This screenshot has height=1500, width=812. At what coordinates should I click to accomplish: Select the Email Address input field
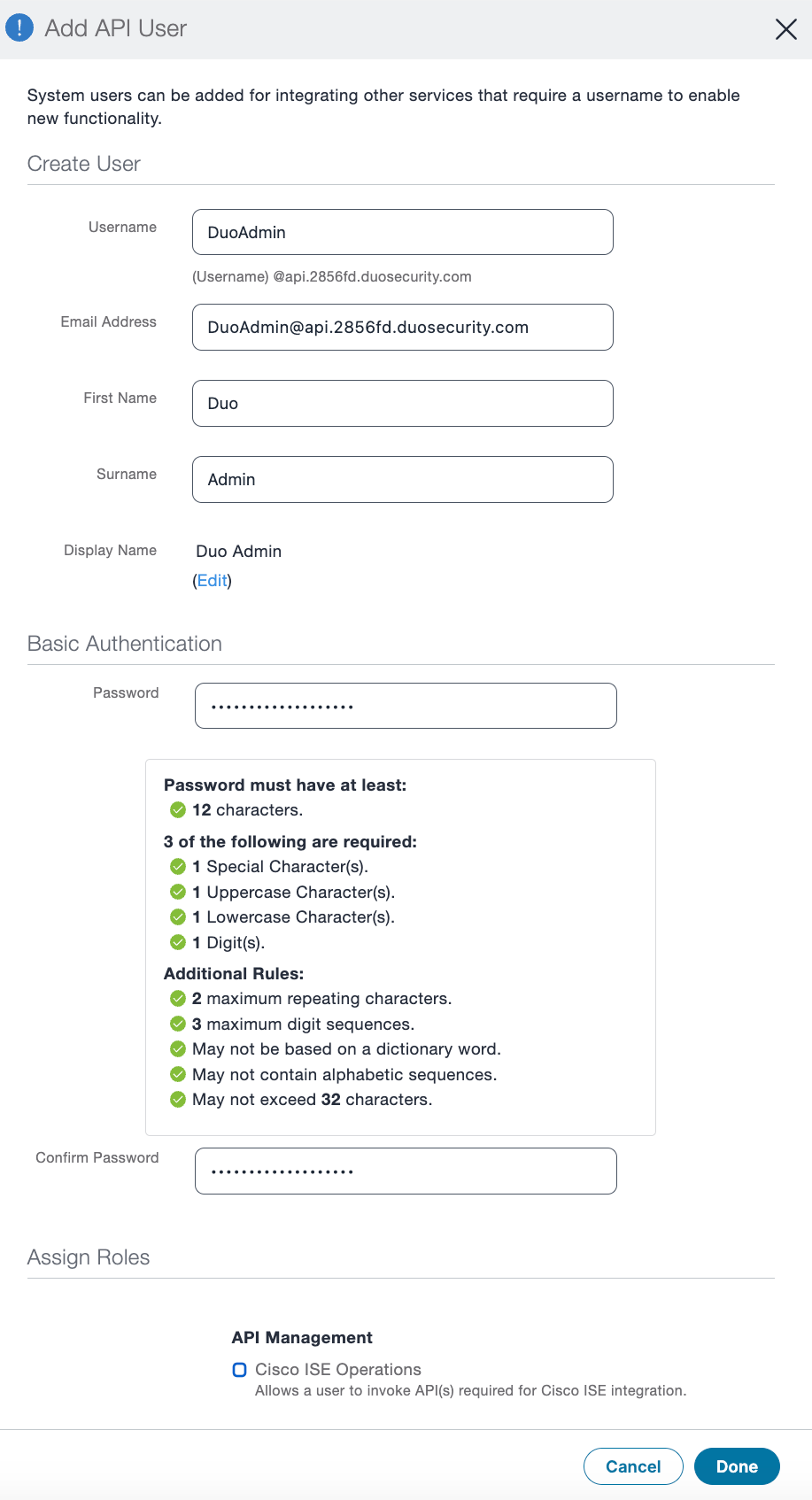402,327
